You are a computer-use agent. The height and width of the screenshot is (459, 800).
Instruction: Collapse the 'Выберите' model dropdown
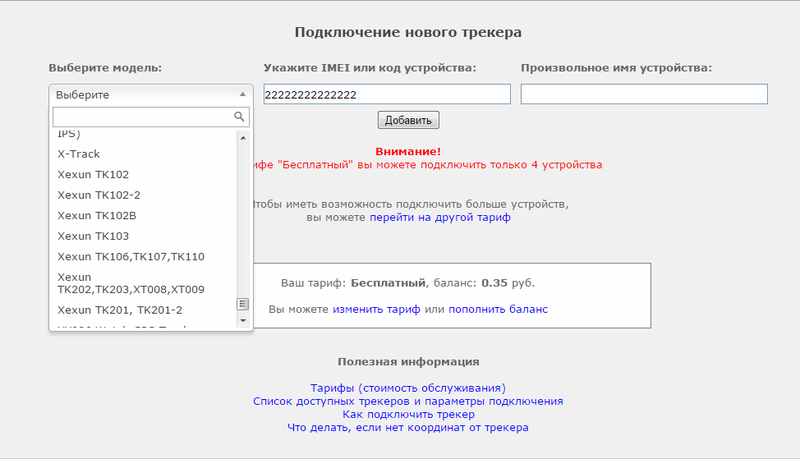tap(150, 94)
